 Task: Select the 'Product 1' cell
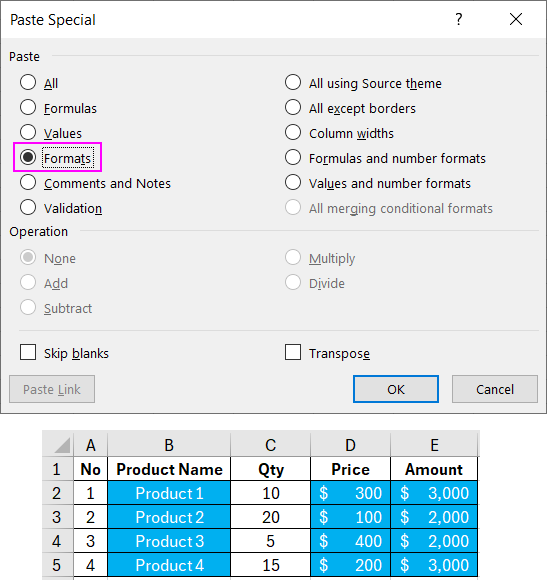coord(169,493)
